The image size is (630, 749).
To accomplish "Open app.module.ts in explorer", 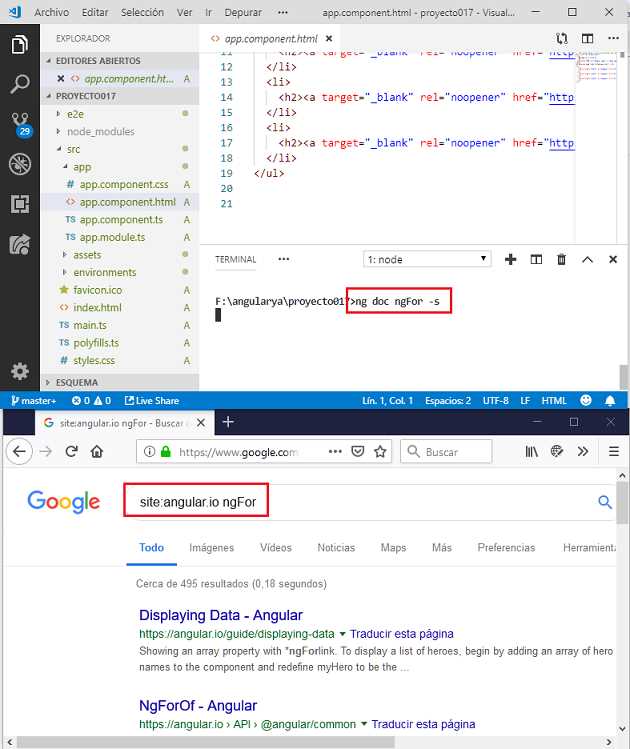I will coord(112,237).
